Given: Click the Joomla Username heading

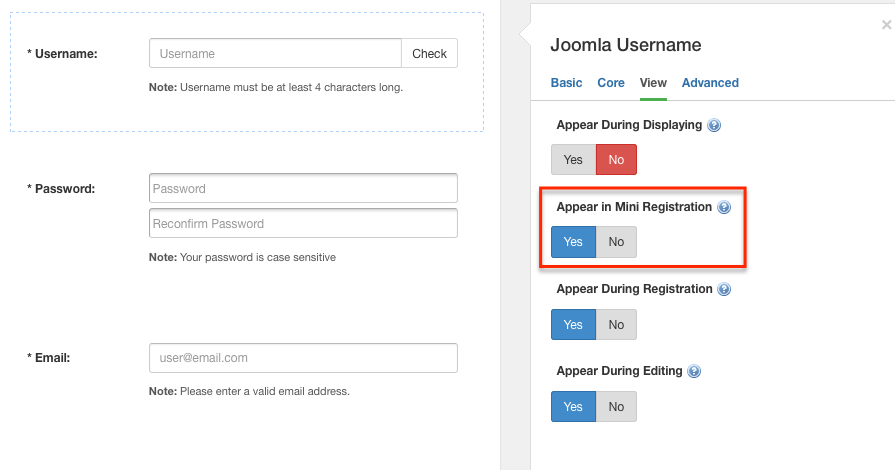Looking at the screenshot, I should point(626,45).
